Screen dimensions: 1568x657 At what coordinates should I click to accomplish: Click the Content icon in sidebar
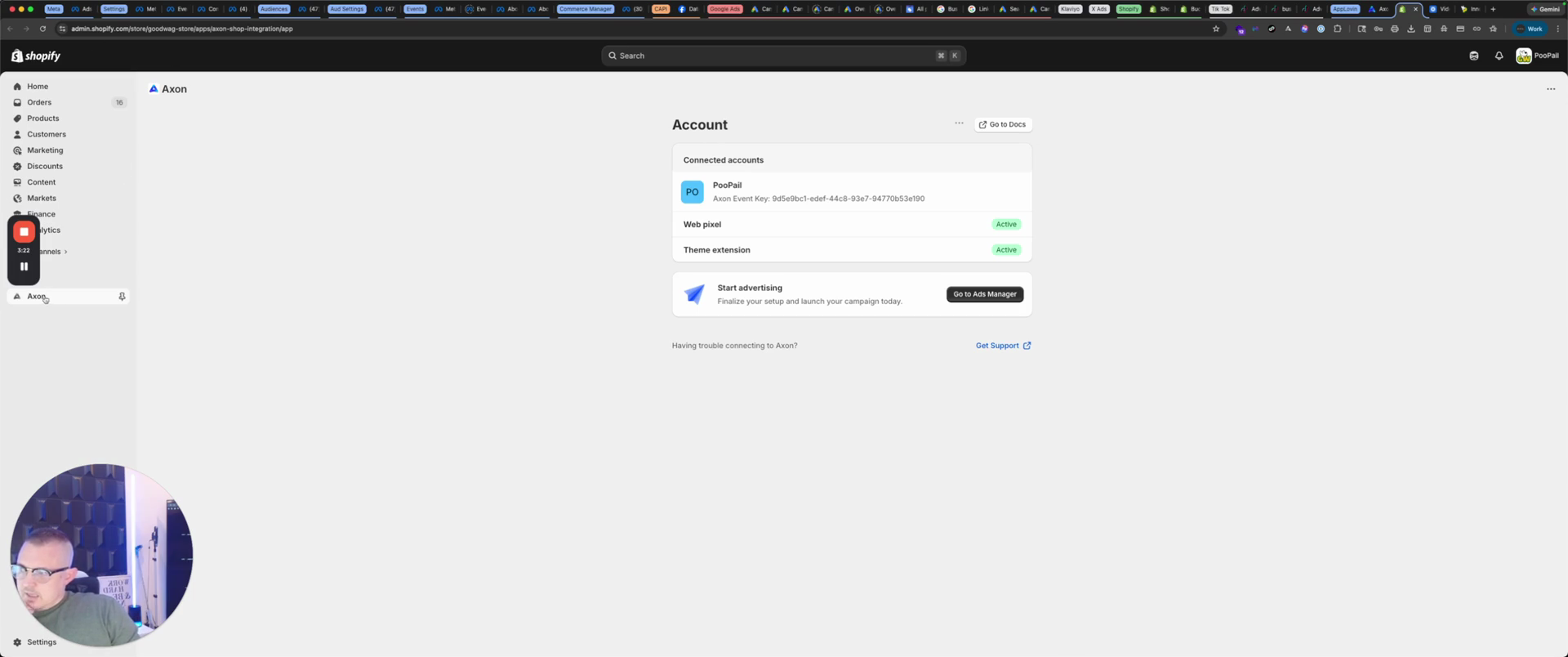[x=17, y=182]
